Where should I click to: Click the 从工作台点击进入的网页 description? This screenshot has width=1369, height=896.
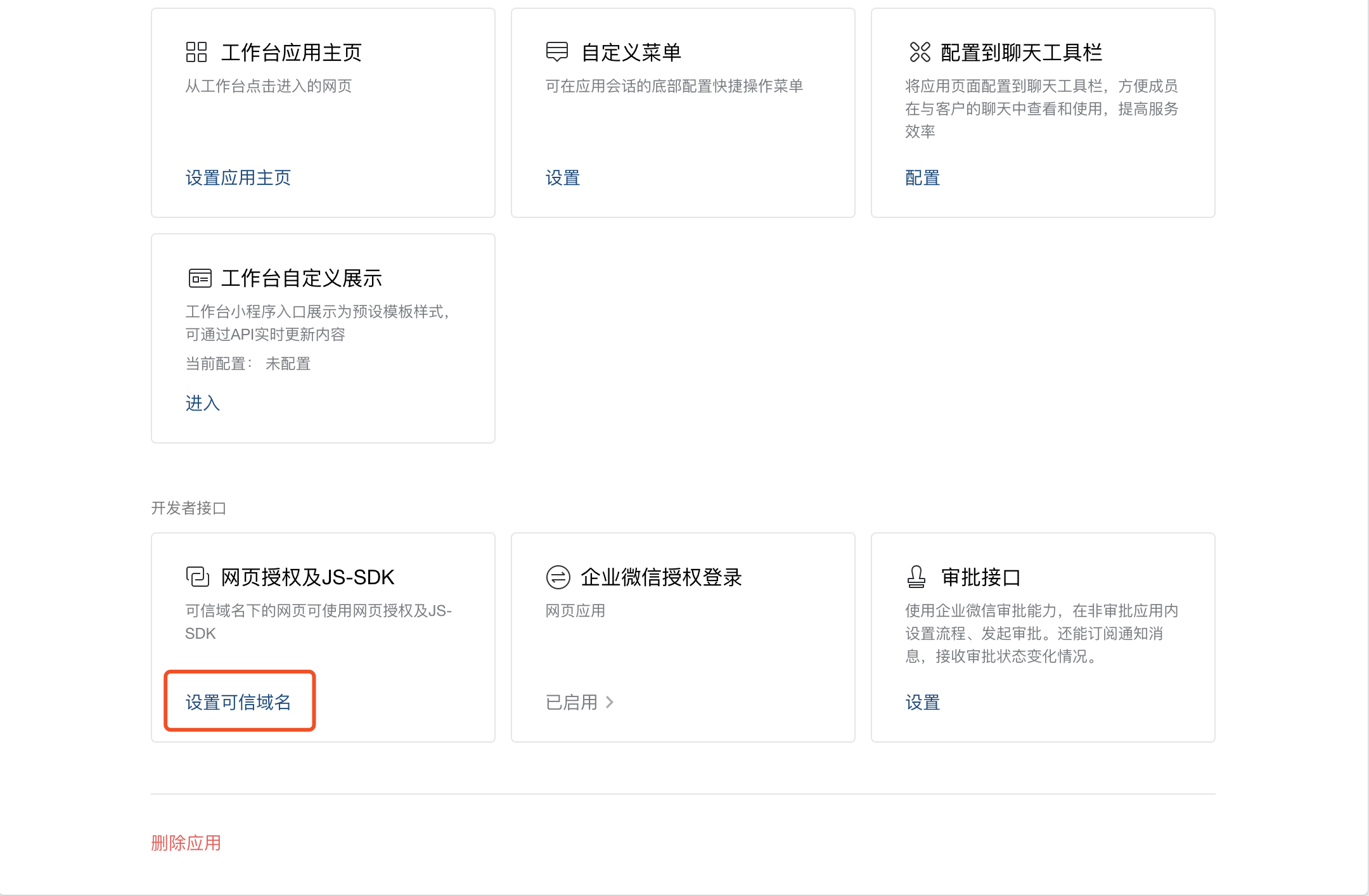pos(268,86)
